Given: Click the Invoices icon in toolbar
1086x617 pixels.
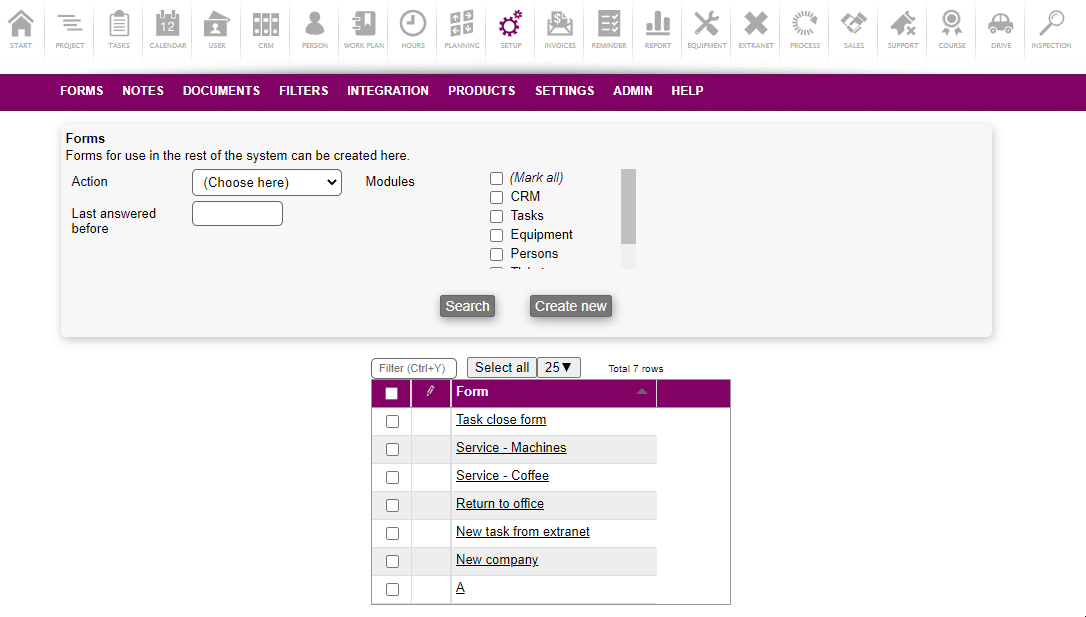Looking at the screenshot, I should tap(560, 28).
